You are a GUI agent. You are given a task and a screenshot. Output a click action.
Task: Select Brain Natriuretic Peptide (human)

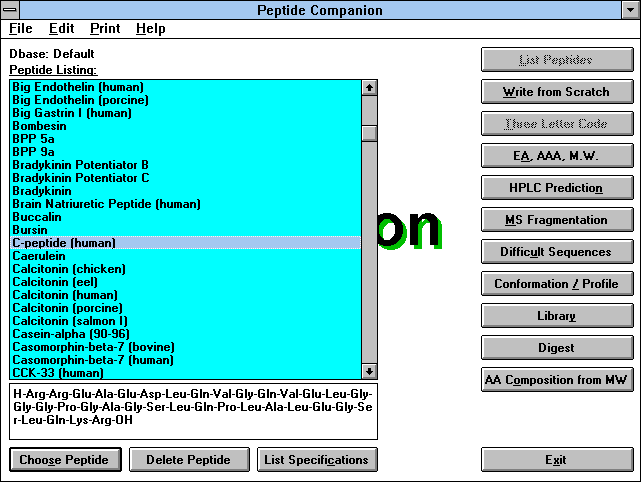coord(186,204)
